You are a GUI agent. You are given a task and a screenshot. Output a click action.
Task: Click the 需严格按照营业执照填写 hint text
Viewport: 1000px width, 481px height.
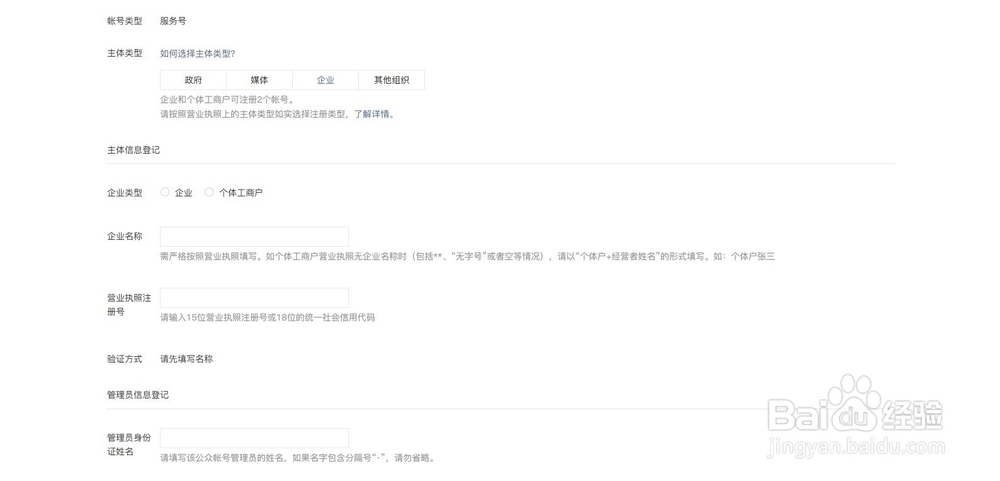coord(467,256)
